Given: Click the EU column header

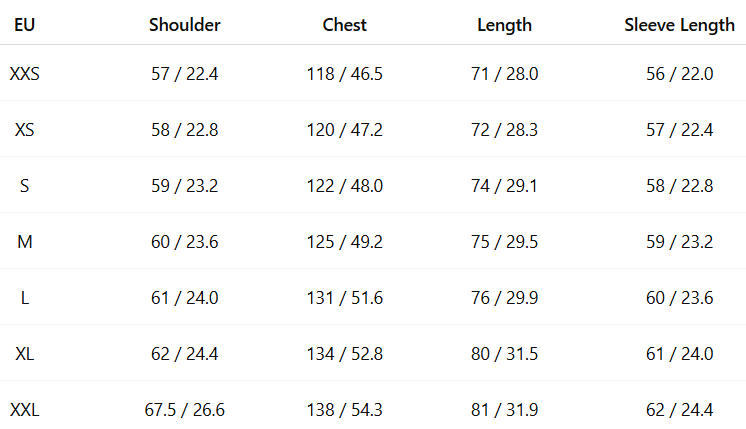Looking at the screenshot, I should 24,25.
